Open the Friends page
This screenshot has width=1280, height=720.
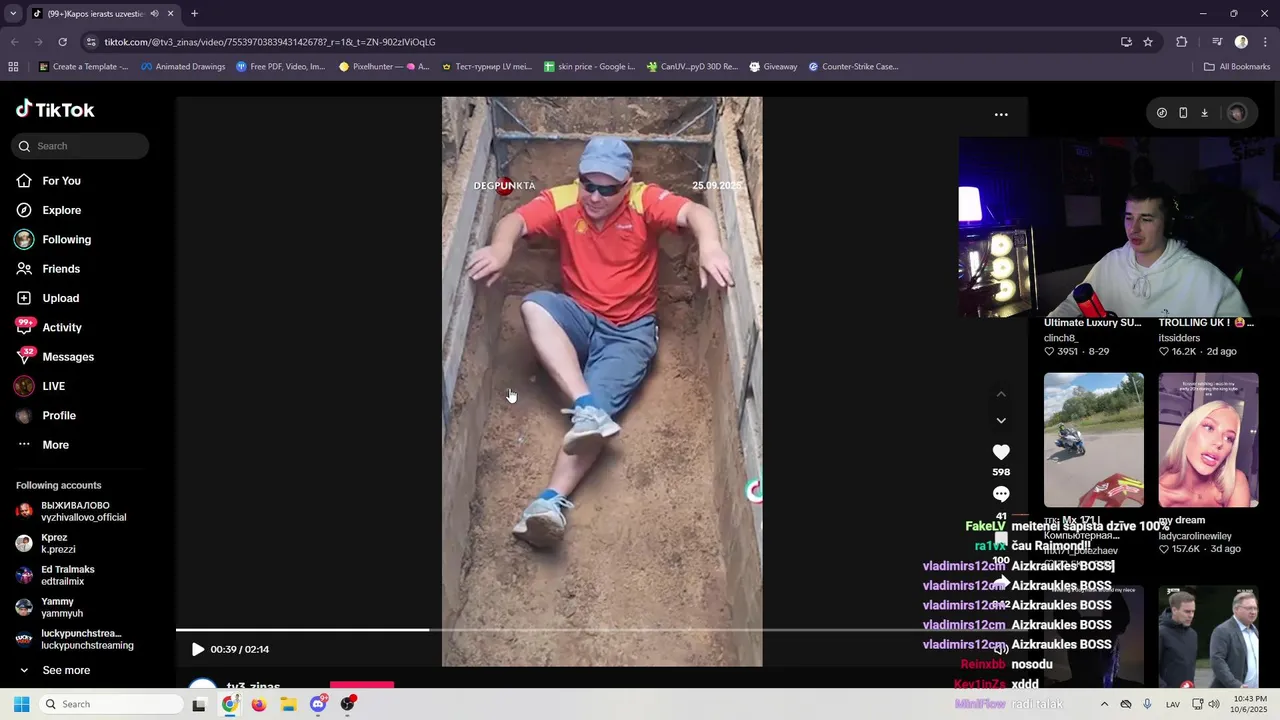pos(48,269)
